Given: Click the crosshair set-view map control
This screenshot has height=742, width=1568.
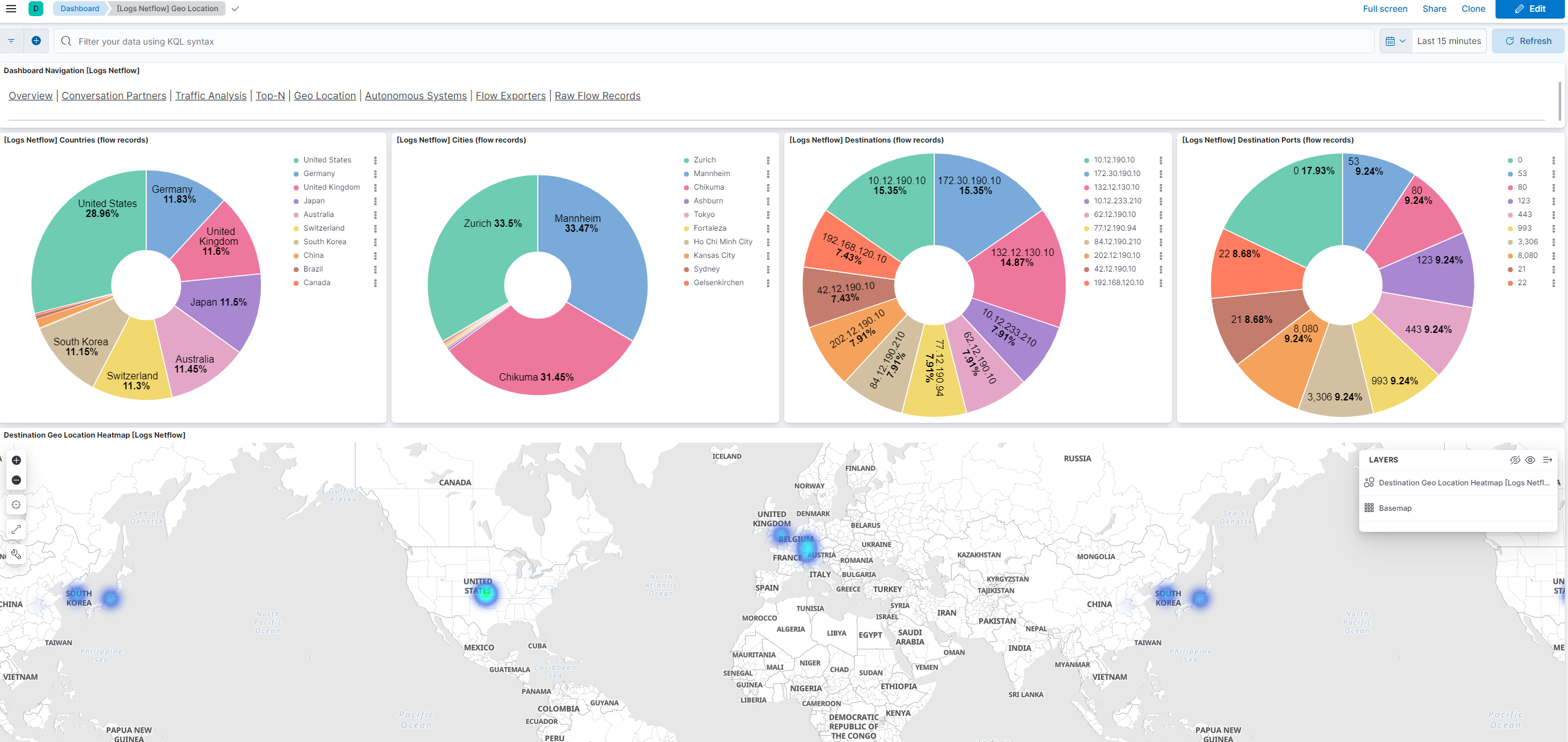Looking at the screenshot, I should click(16, 504).
